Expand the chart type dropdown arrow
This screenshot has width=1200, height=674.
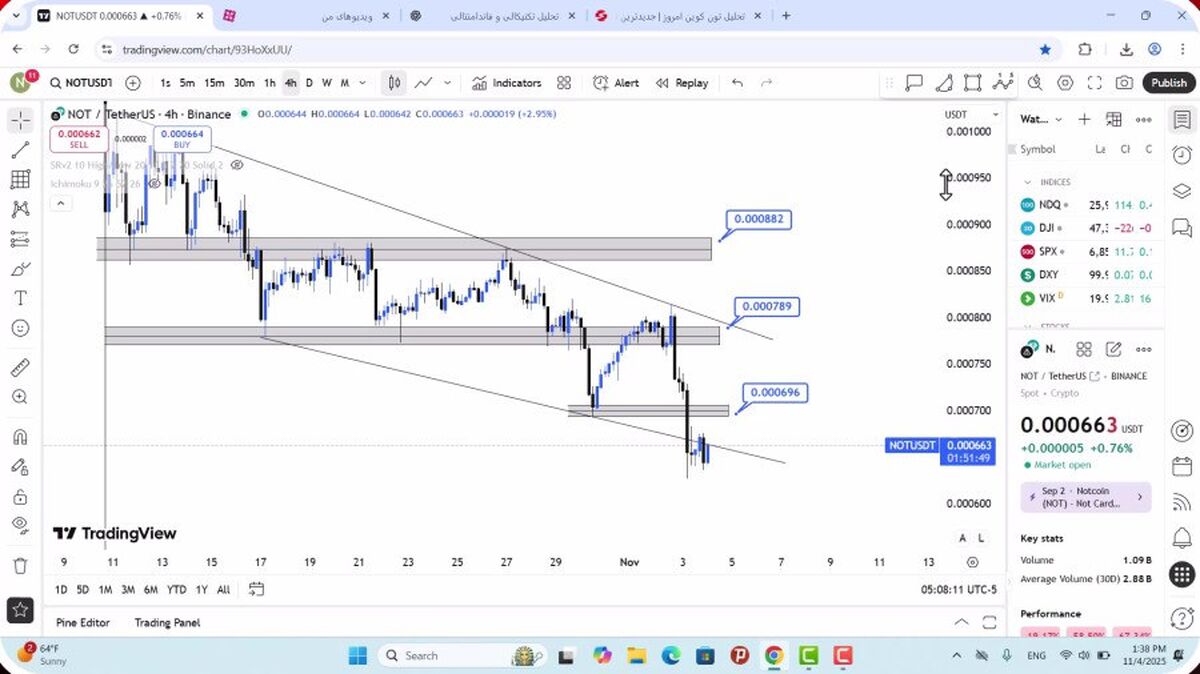(447, 83)
